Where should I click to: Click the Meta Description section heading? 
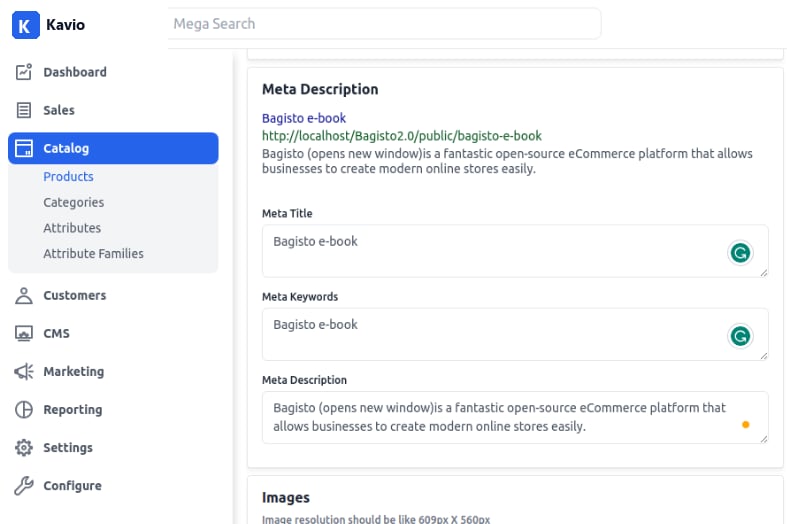point(320,89)
